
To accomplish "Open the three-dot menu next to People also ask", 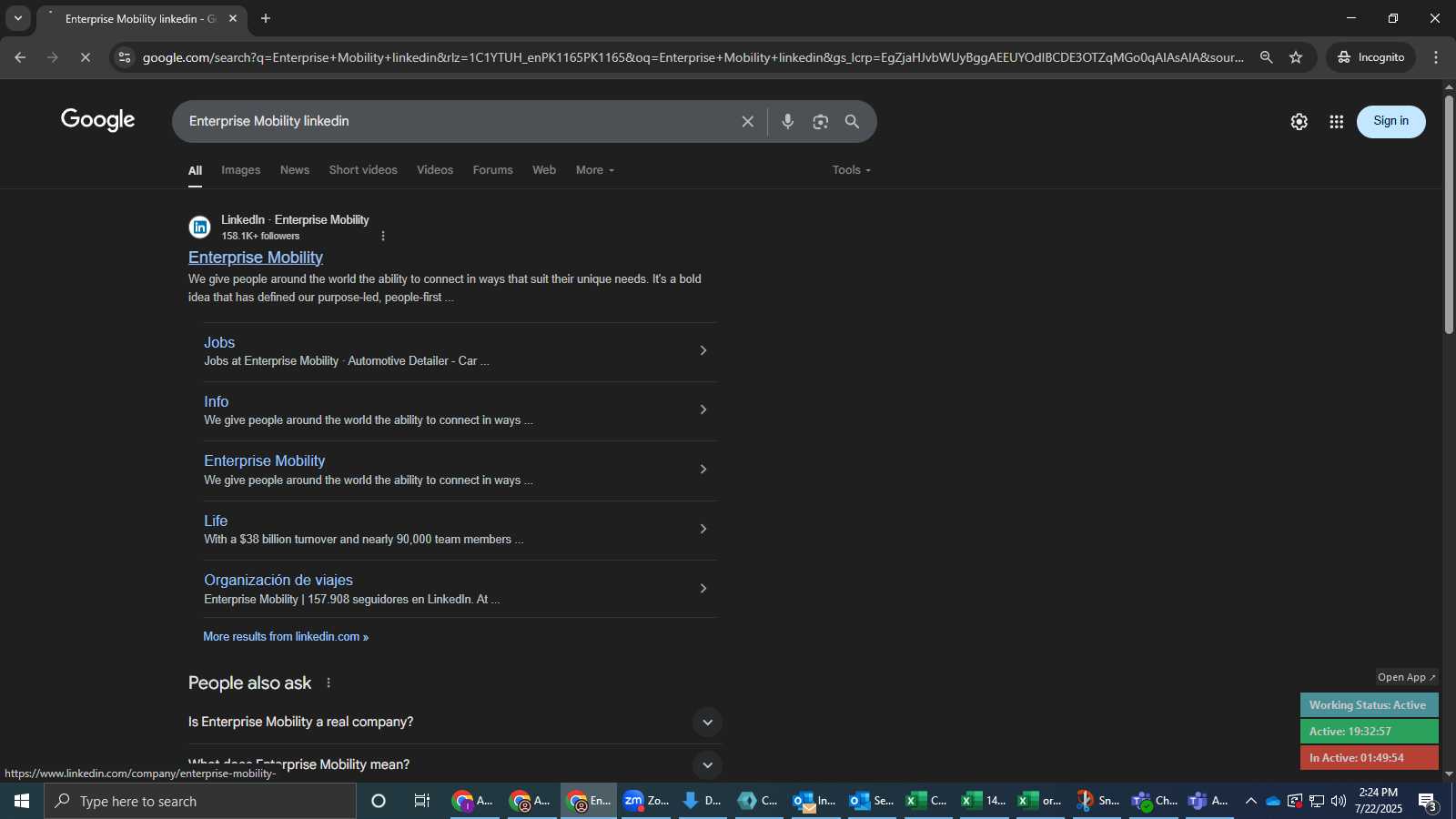I will [329, 682].
